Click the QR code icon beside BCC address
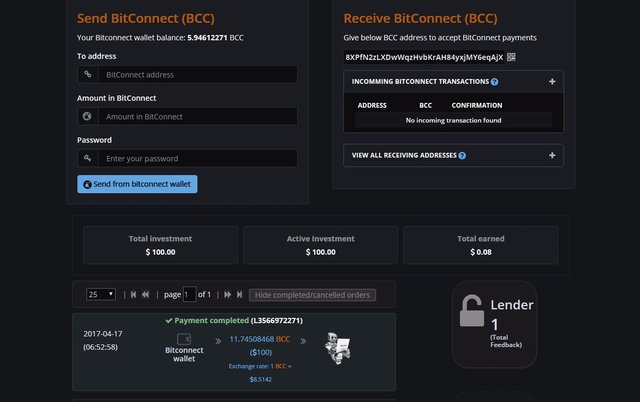 point(511,57)
